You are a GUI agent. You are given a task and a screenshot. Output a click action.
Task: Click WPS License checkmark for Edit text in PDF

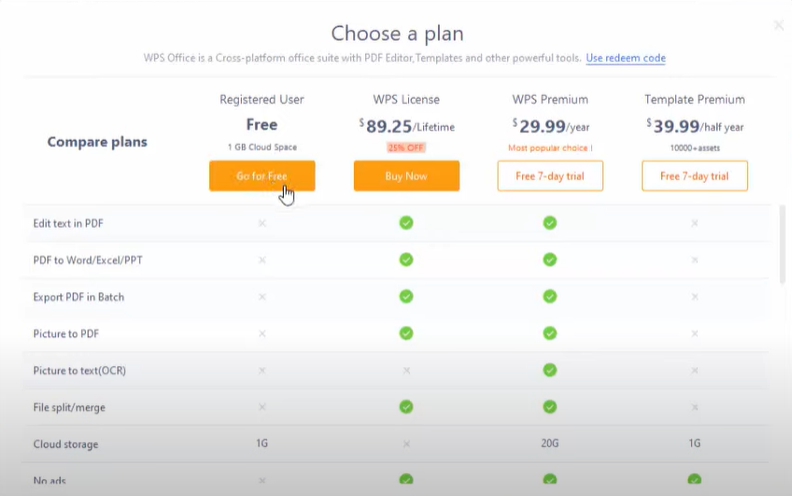pyautogui.click(x=406, y=222)
